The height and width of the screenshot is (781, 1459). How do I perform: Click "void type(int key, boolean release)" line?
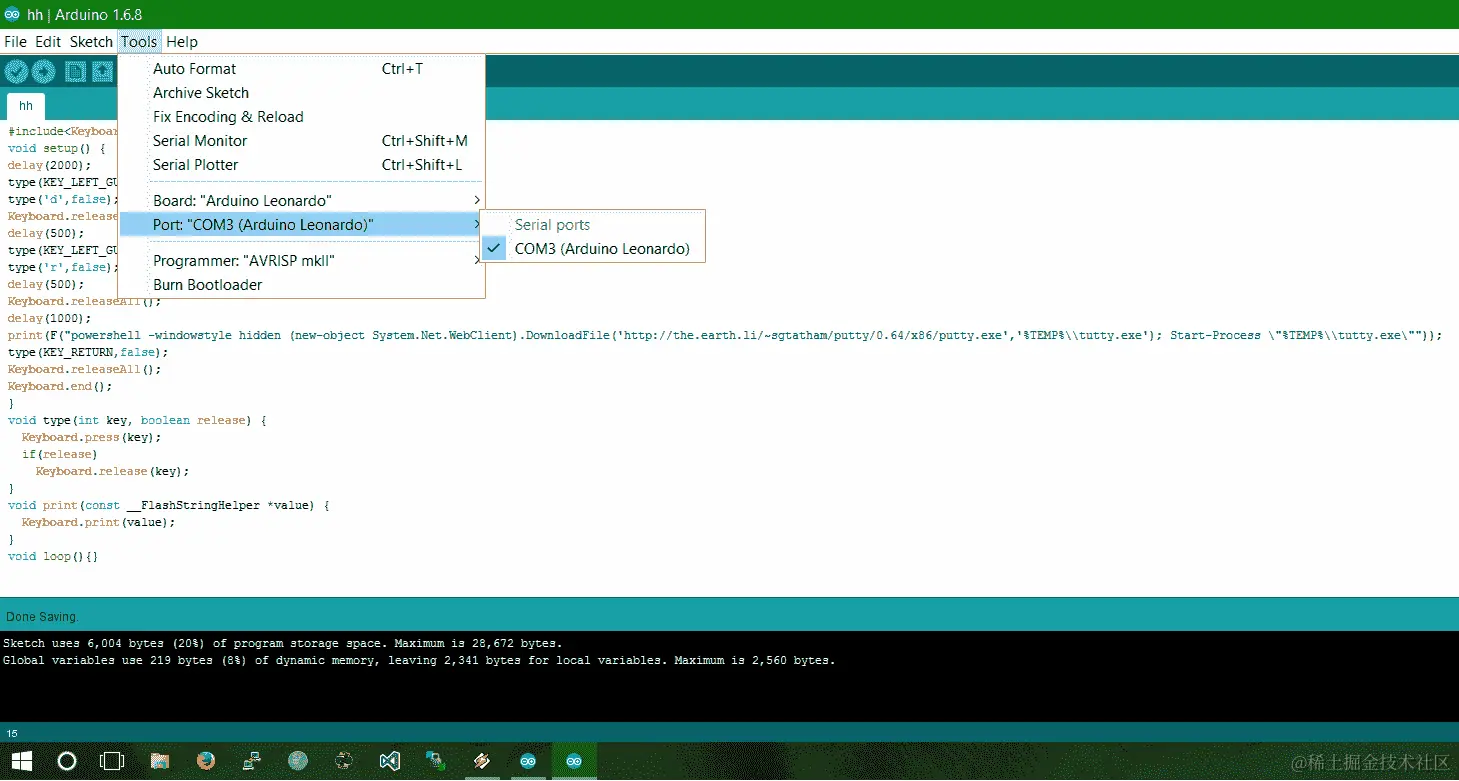(137, 420)
